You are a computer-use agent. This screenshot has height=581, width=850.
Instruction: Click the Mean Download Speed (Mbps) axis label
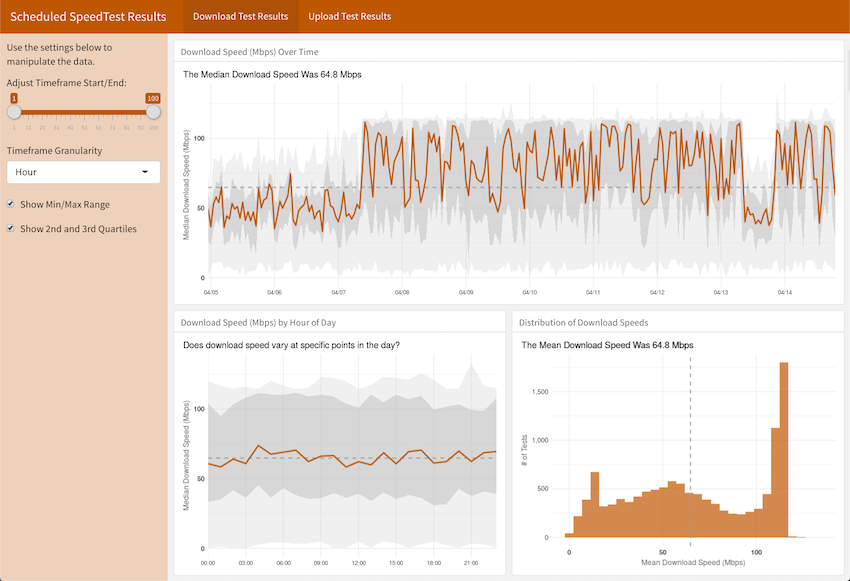point(693,563)
